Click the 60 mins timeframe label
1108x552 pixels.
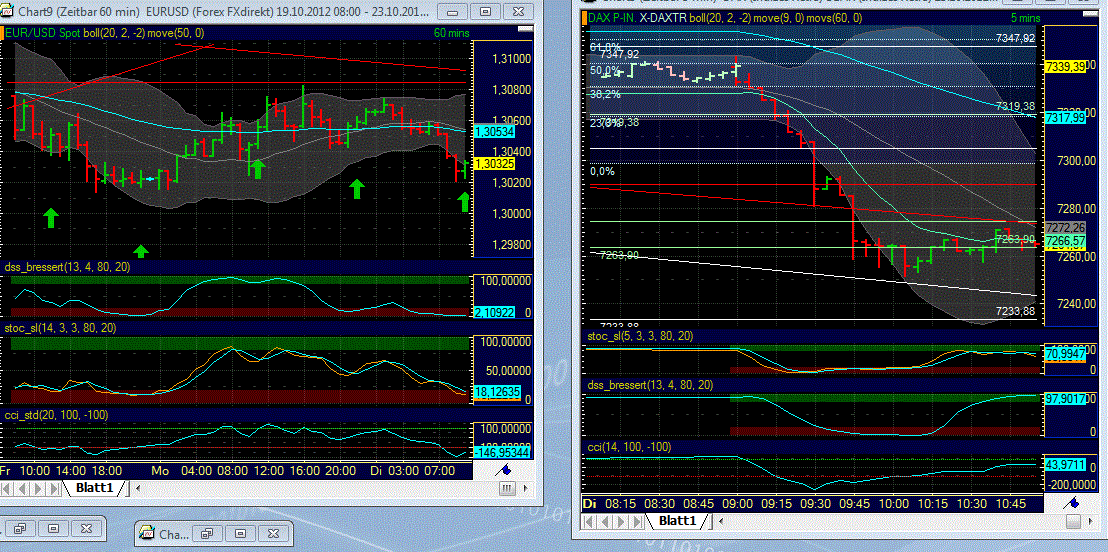[451, 33]
